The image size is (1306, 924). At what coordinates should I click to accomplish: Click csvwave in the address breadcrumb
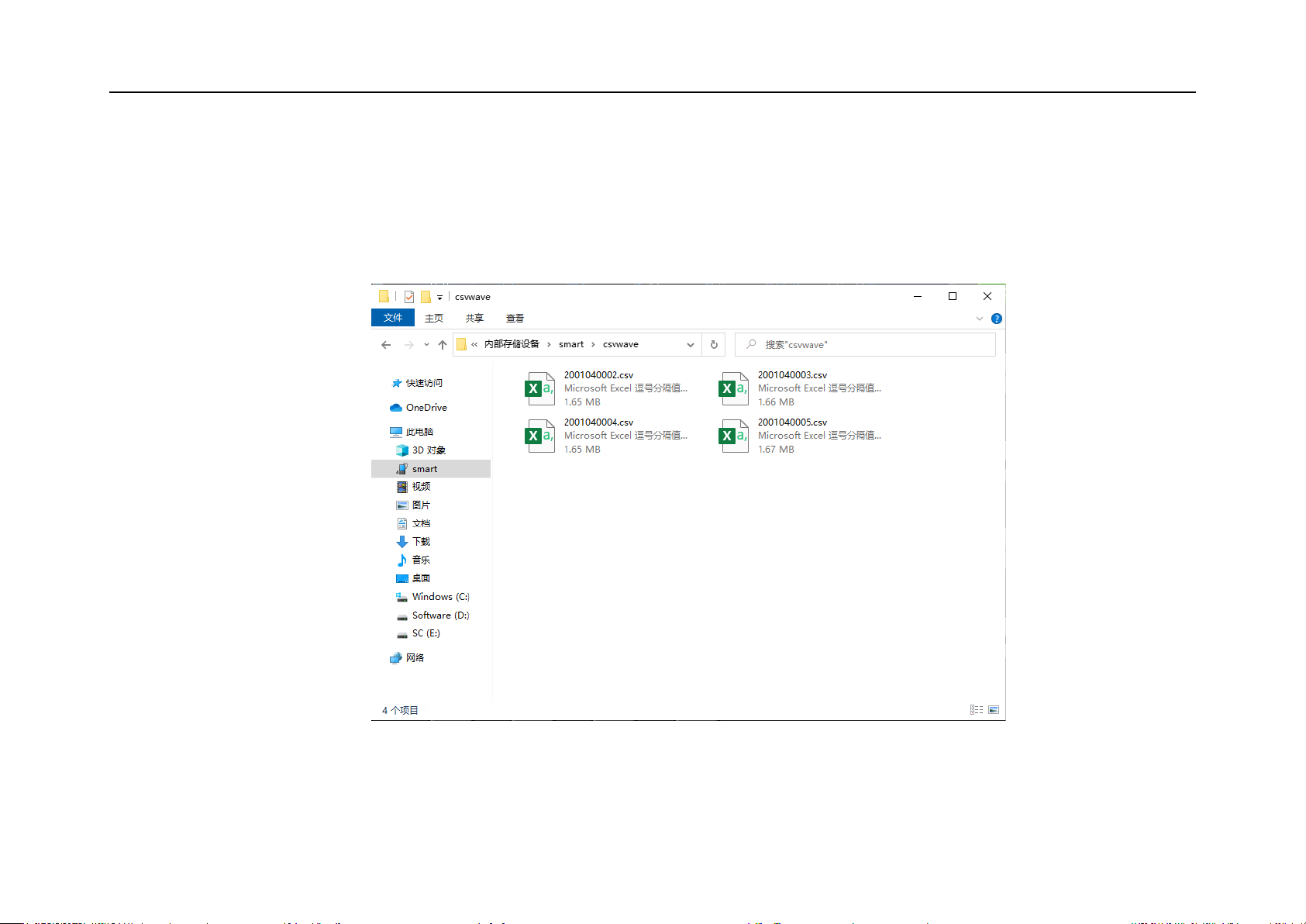click(621, 344)
